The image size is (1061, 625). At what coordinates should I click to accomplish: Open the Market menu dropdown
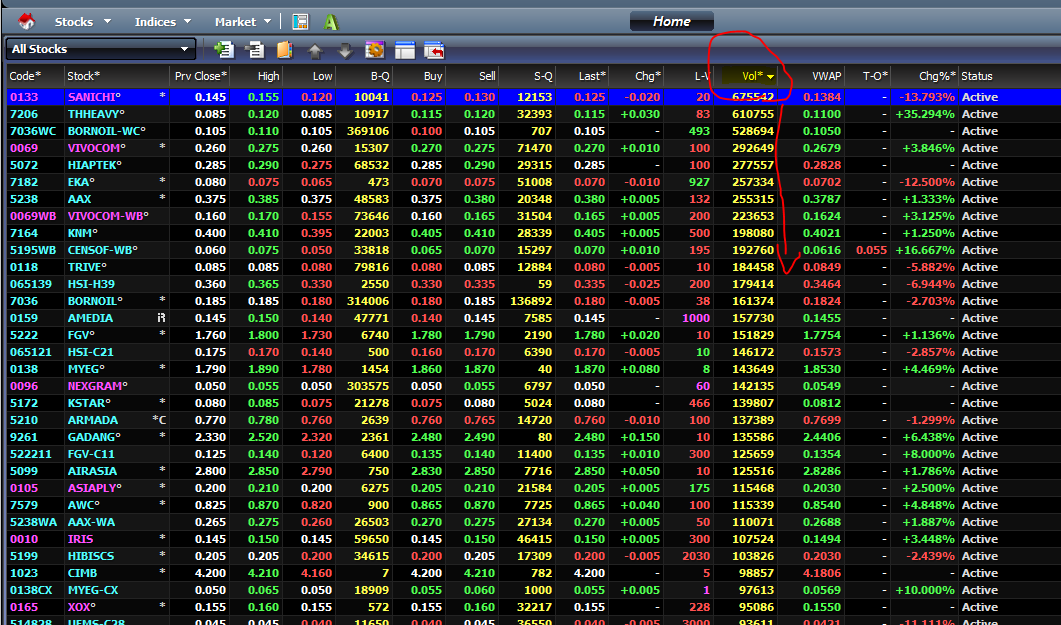click(x=243, y=22)
